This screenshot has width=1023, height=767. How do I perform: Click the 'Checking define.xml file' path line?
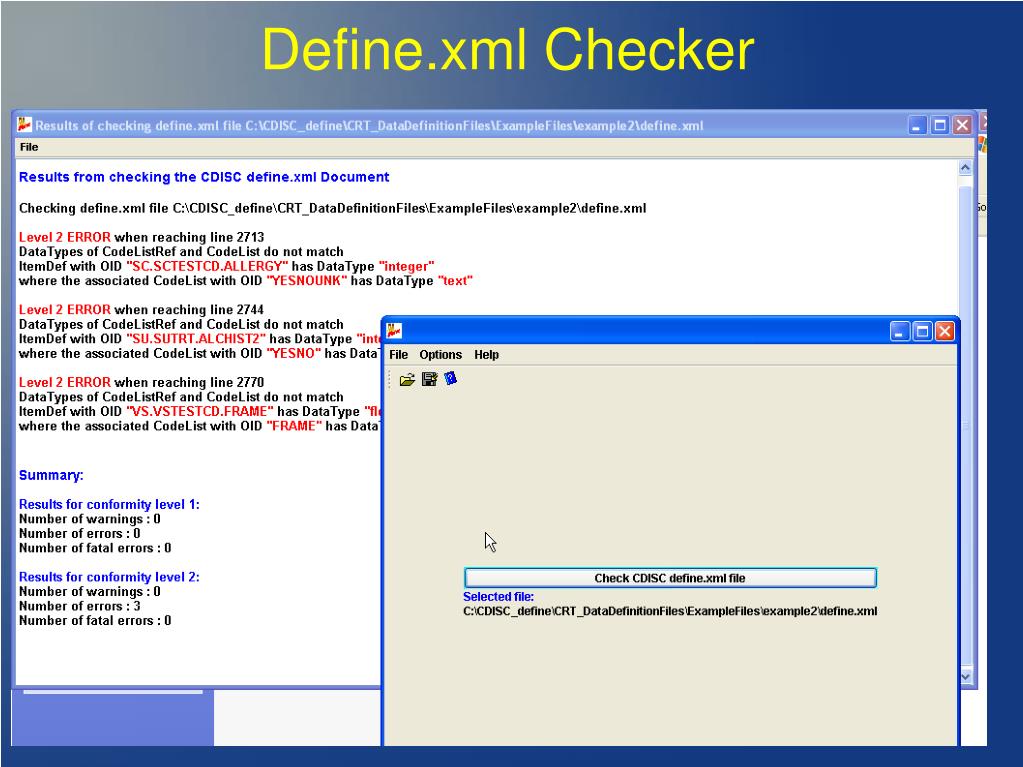point(332,208)
